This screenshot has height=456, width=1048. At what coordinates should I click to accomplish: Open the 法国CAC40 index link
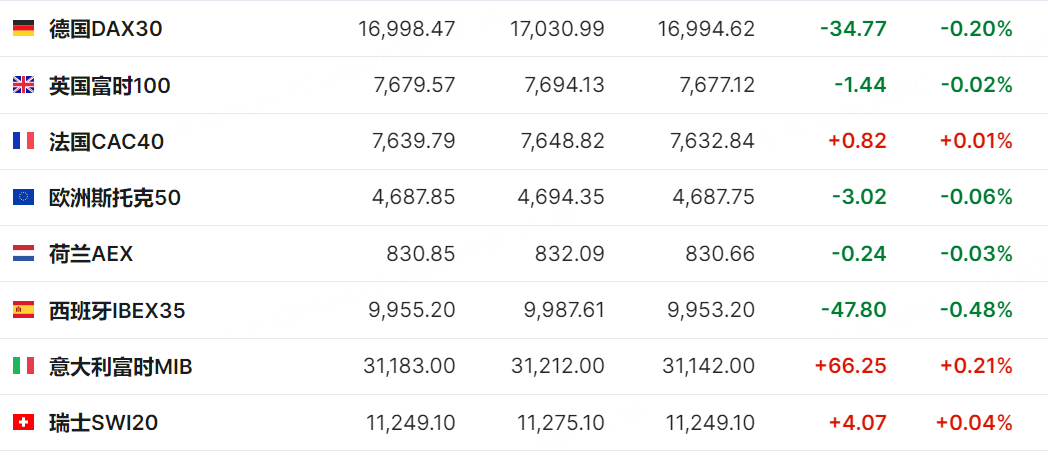[x=106, y=142]
